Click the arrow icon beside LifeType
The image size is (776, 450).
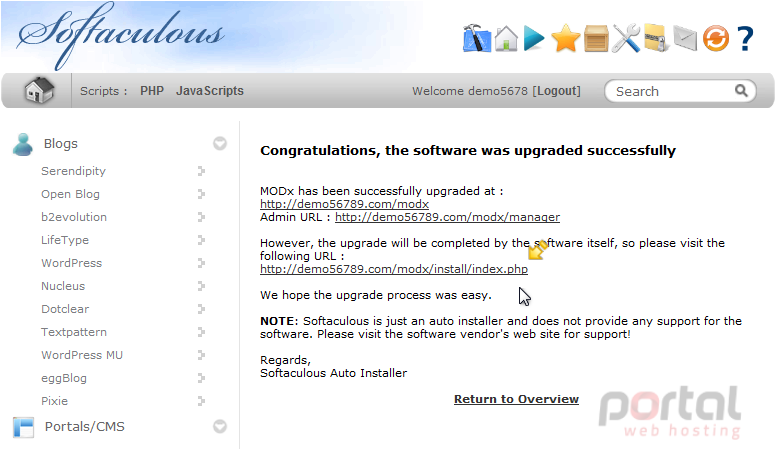(x=201, y=240)
